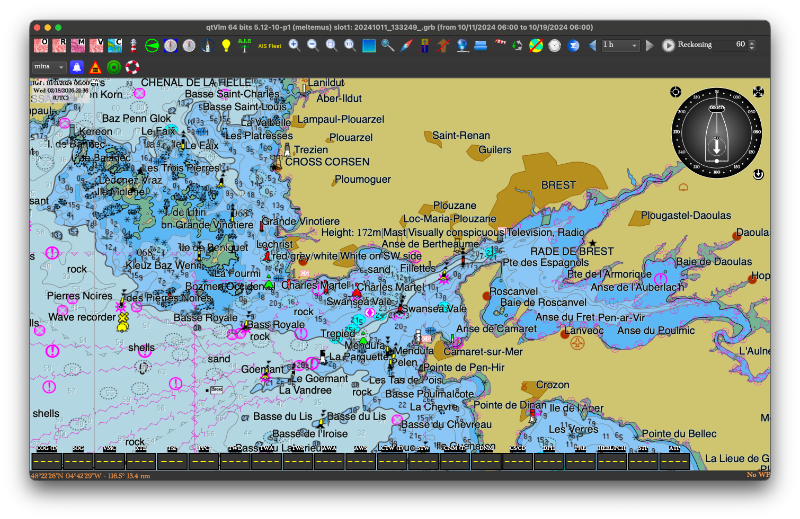Viewport: 800px width, 519px height.
Task: Open the mins units dropdown
Action: coord(48,67)
